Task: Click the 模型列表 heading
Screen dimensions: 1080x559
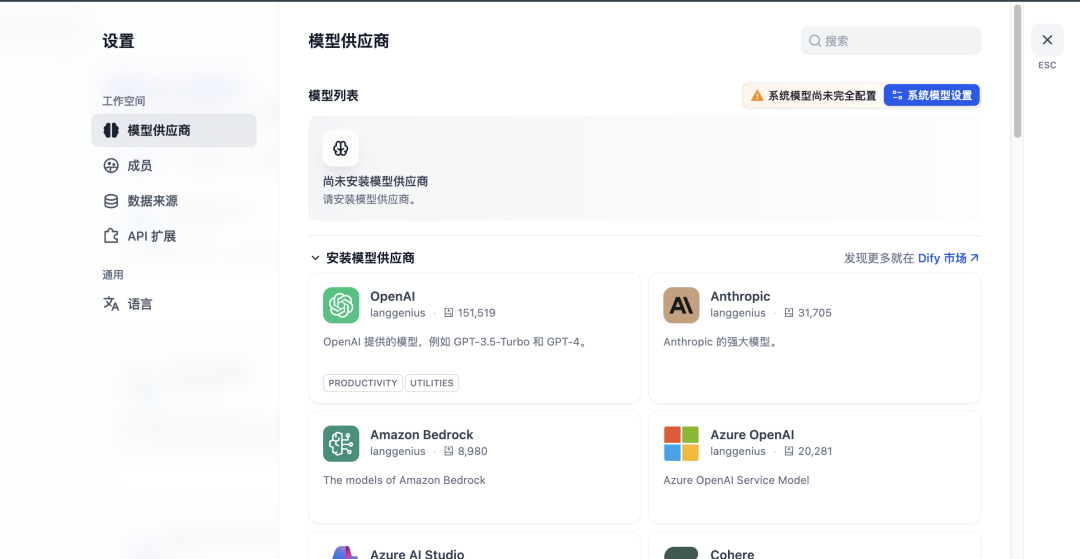Action: [x=333, y=96]
